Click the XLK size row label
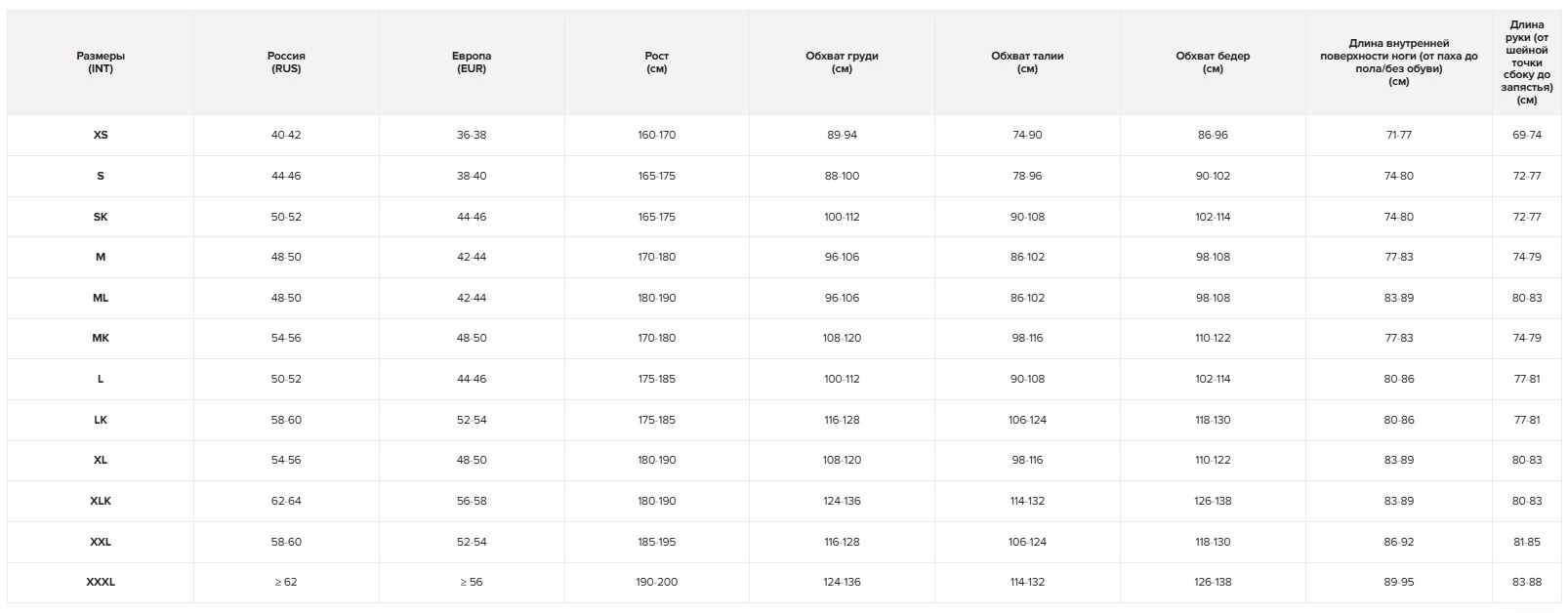Image resolution: width=1568 pixels, height=613 pixels. [101, 501]
